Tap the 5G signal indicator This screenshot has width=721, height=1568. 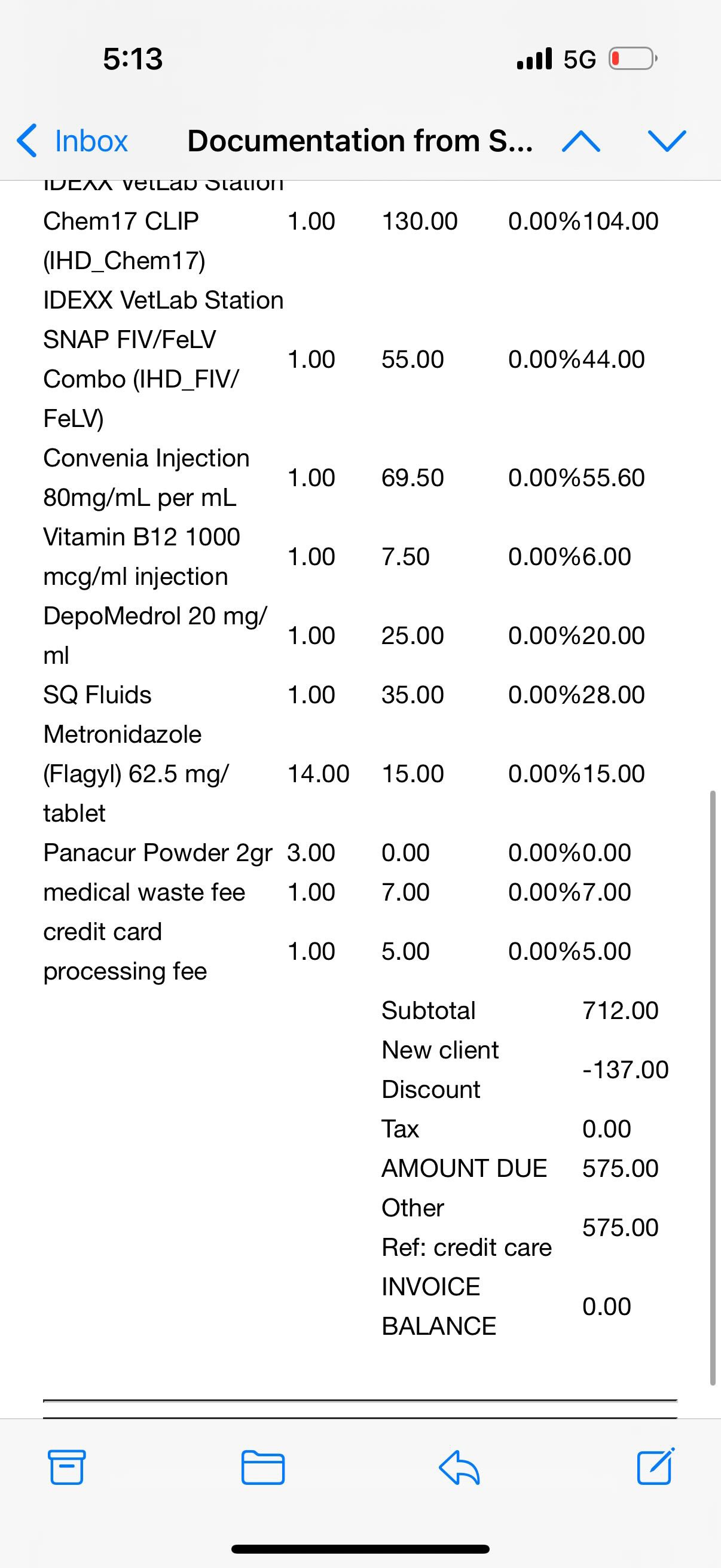tap(579, 59)
